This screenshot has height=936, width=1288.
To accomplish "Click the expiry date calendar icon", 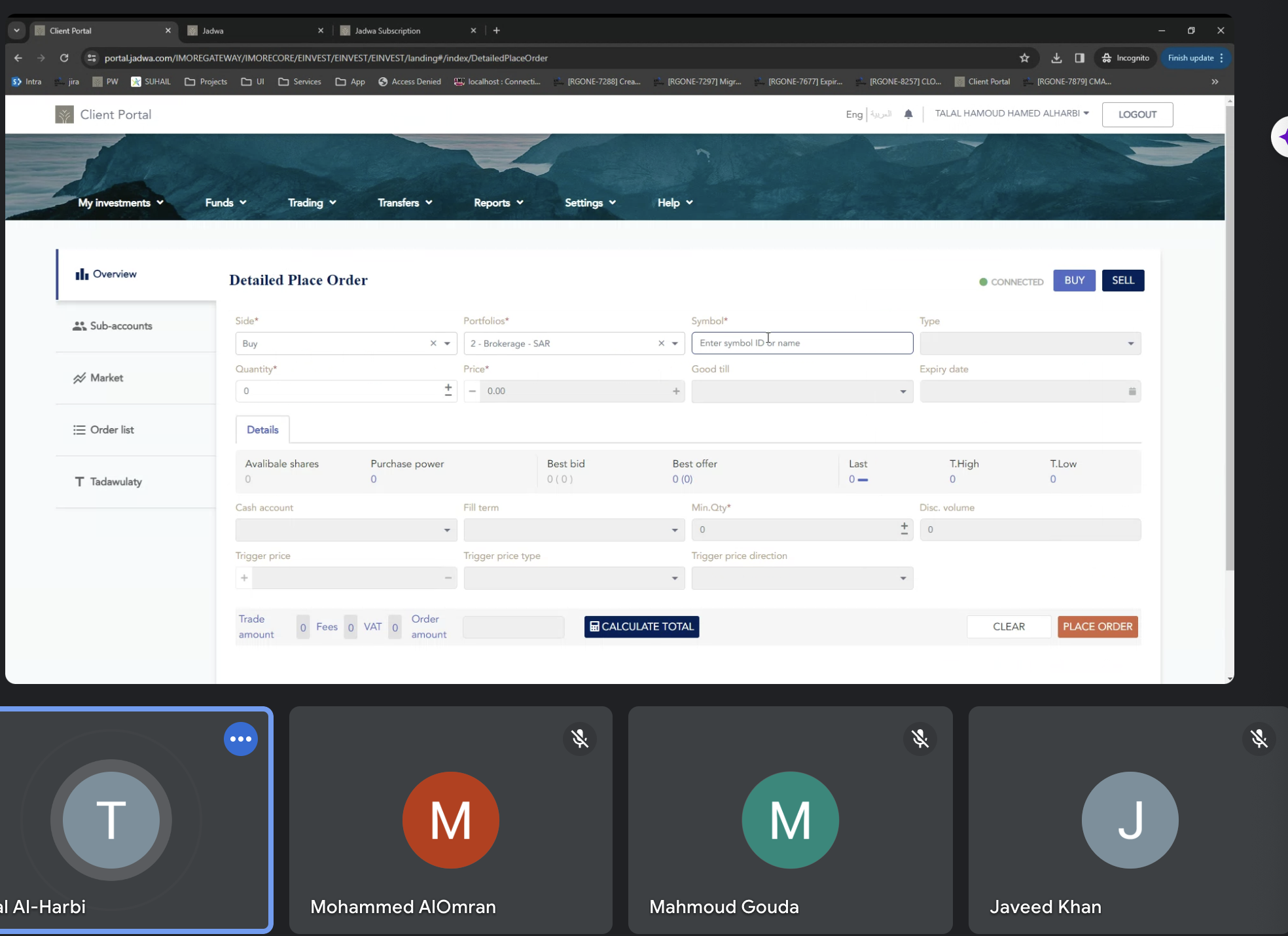I will 1132,391.
